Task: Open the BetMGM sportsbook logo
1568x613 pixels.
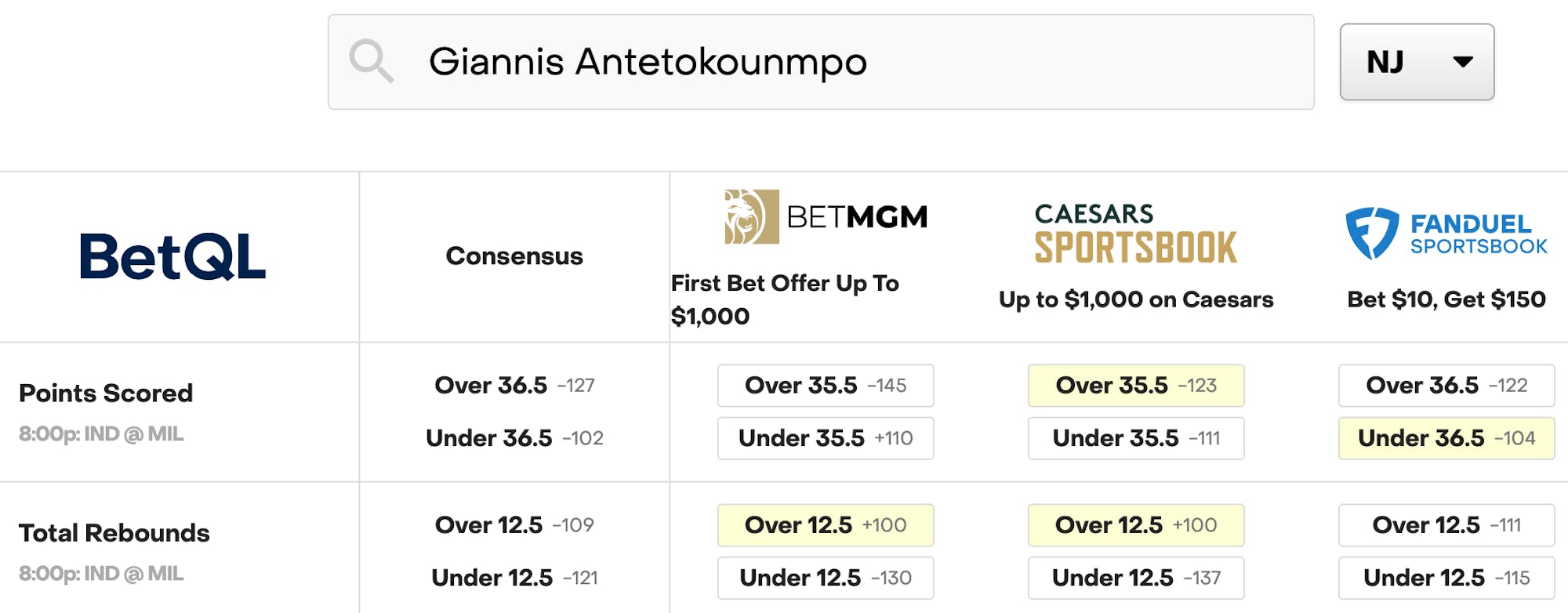Action: point(826,216)
